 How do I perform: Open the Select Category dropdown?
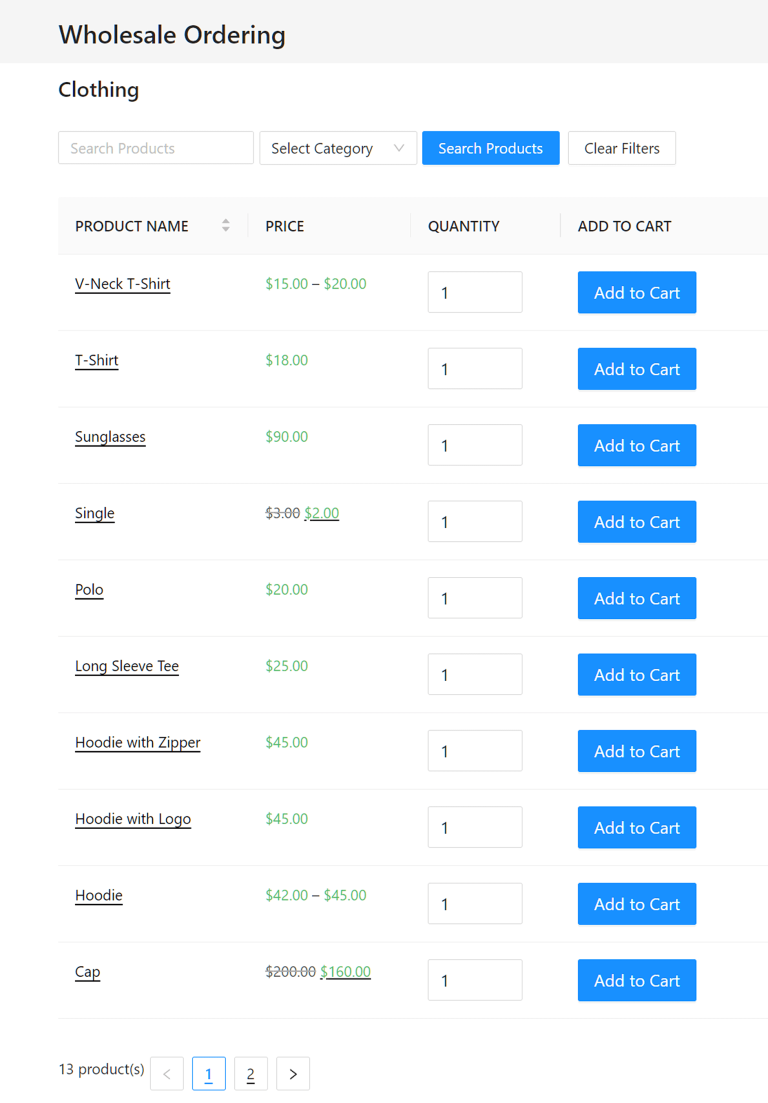pyautogui.click(x=338, y=148)
